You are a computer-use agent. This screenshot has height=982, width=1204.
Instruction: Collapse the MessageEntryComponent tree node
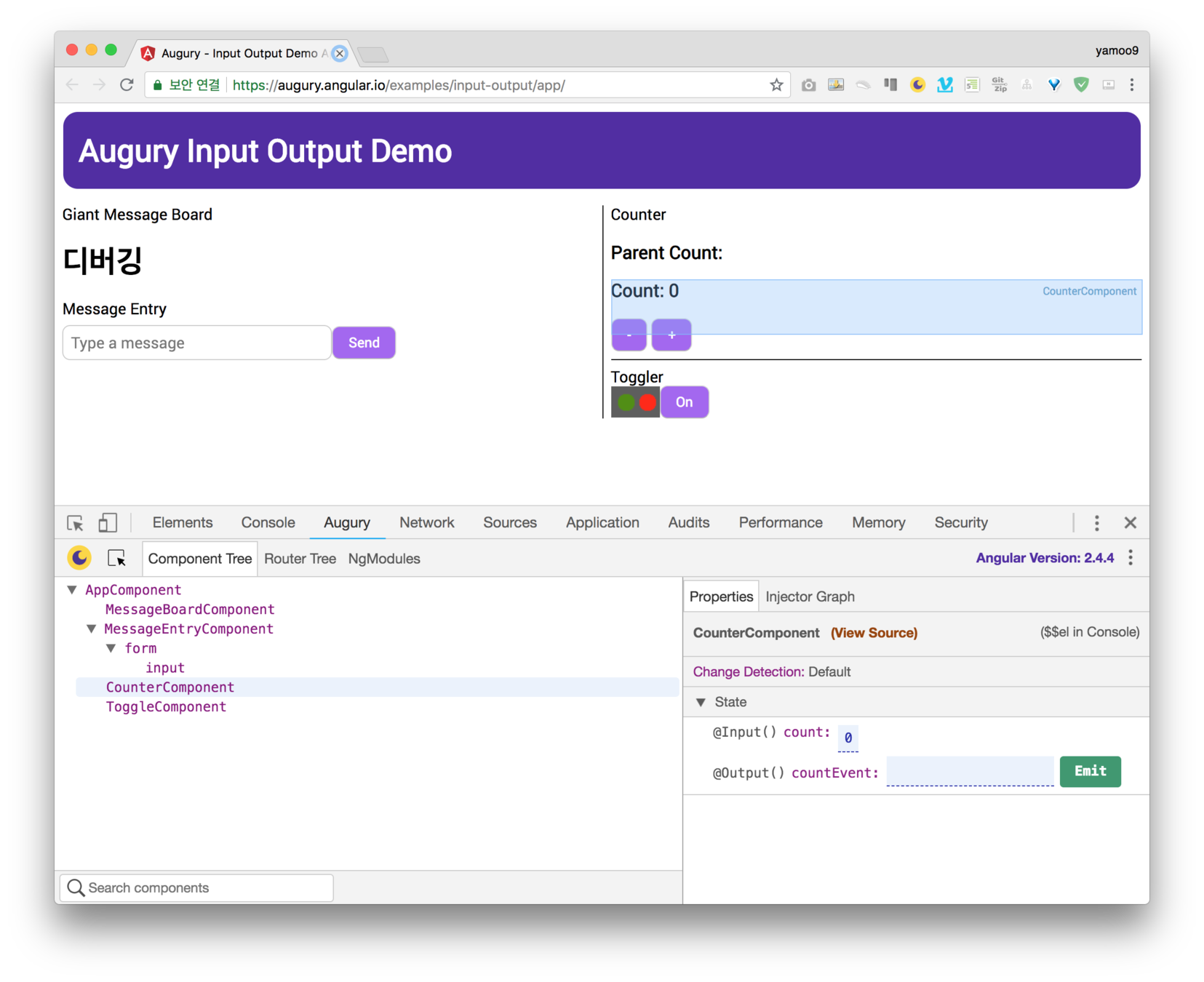click(92, 628)
